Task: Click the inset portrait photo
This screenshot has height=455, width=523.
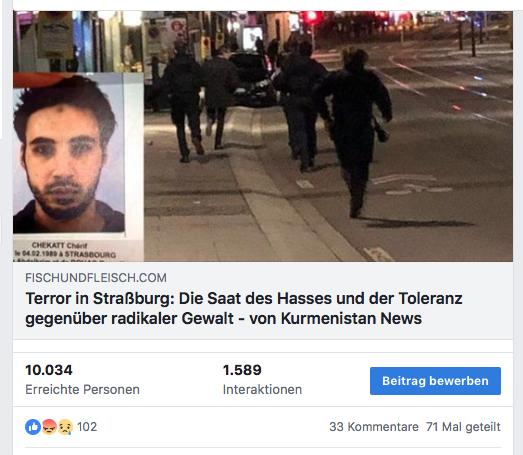Action: pyautogui.click(x=69, y=153)
